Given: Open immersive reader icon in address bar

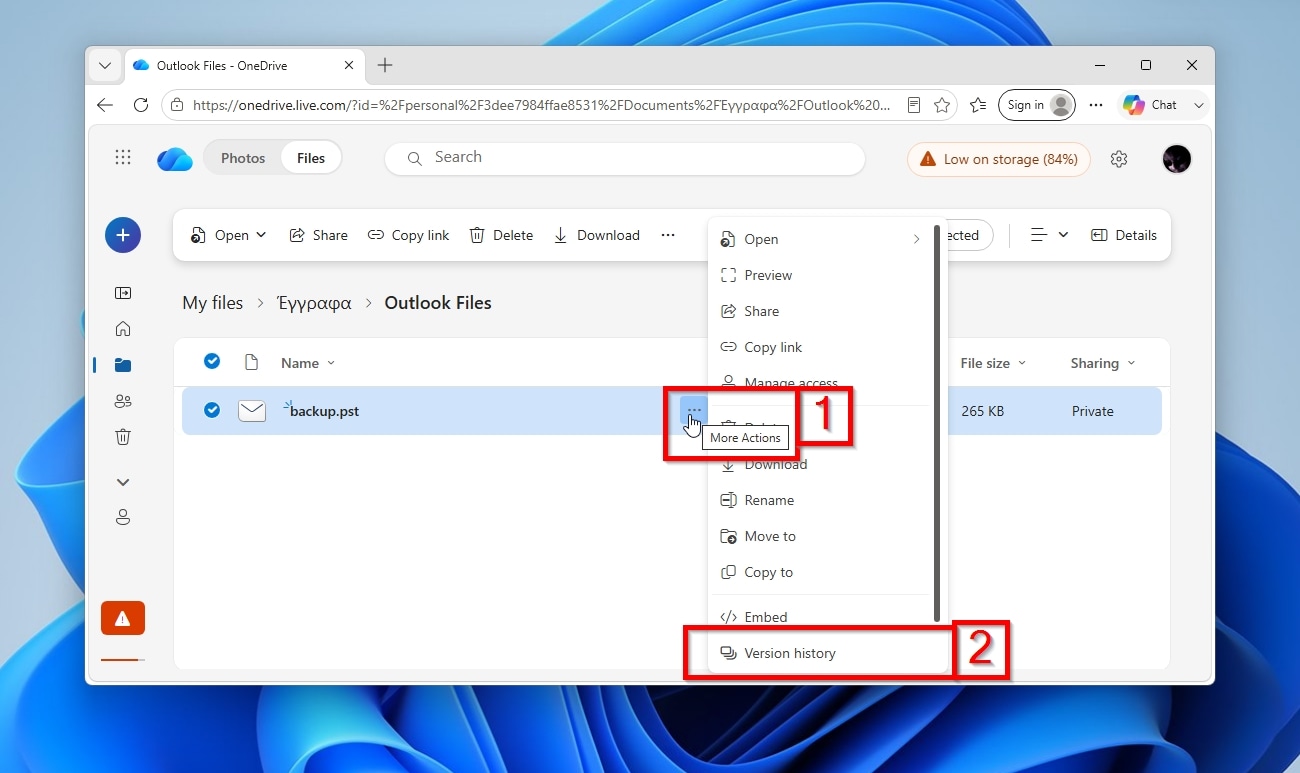Looking at the screenshot, I should tap(913, 105).
